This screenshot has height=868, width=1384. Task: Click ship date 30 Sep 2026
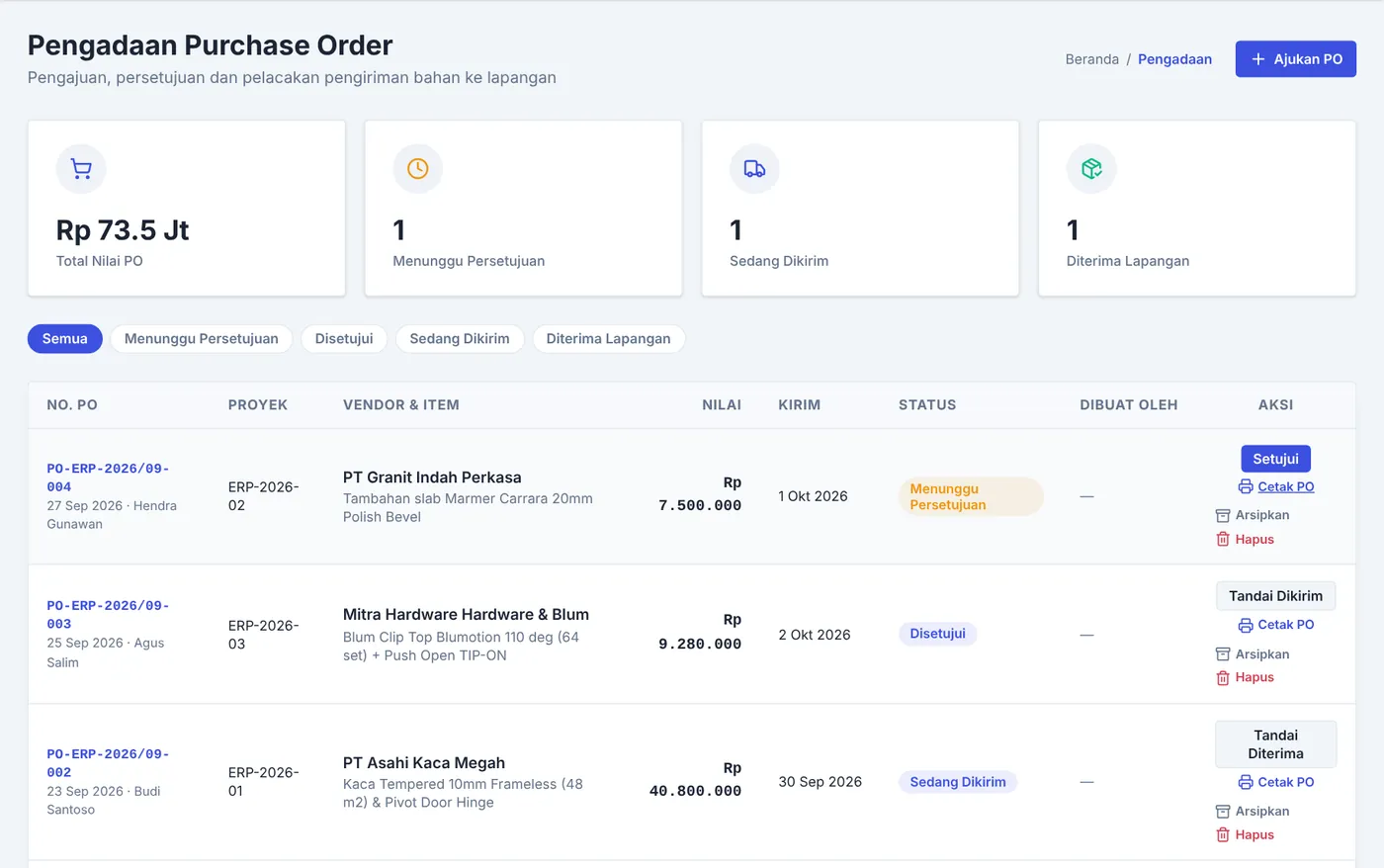tap(821, 782)
